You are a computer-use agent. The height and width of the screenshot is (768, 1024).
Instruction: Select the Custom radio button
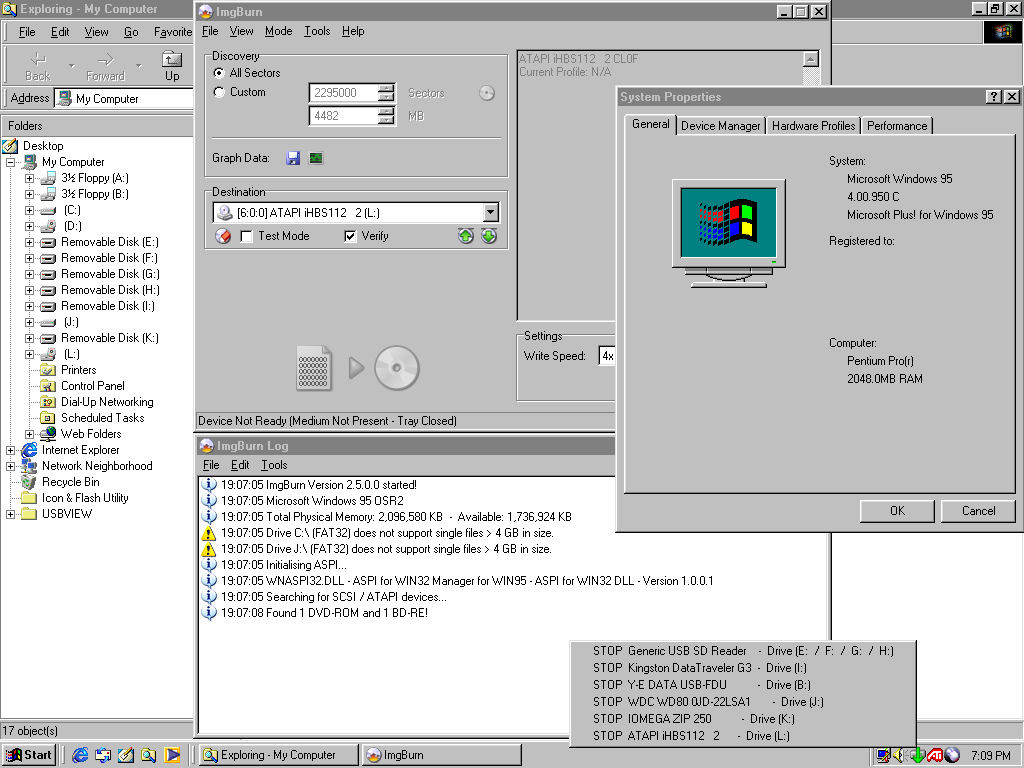[x=219, y=93]
